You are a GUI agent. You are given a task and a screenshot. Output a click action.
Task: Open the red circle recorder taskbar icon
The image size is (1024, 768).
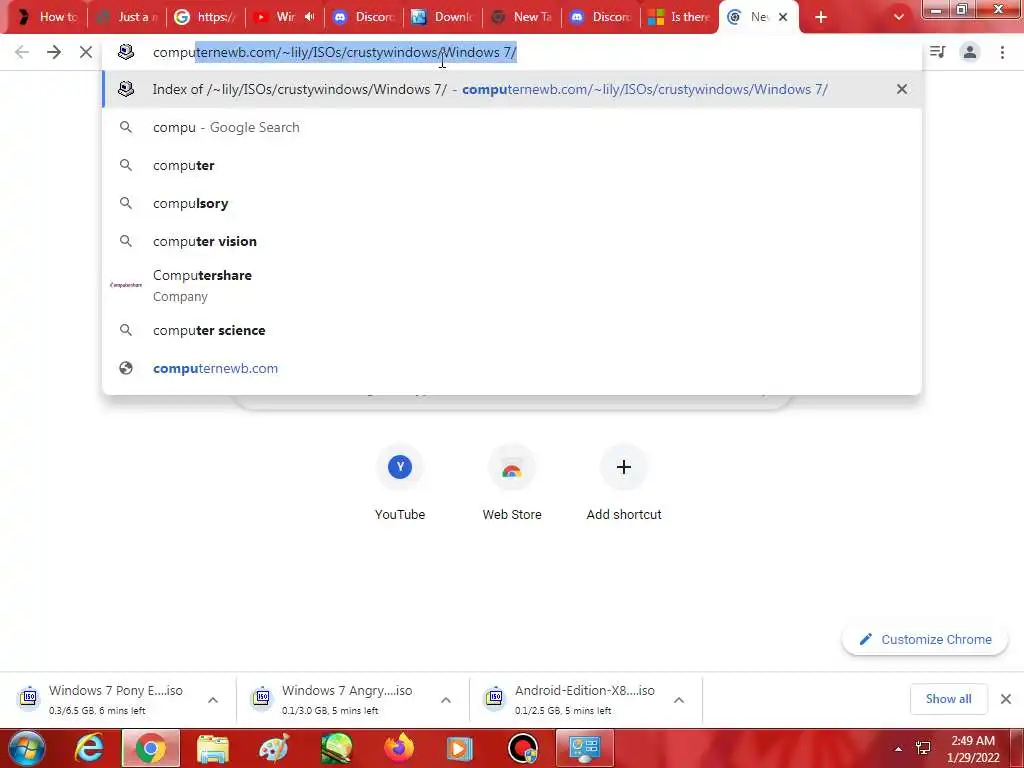click(522, 748)
